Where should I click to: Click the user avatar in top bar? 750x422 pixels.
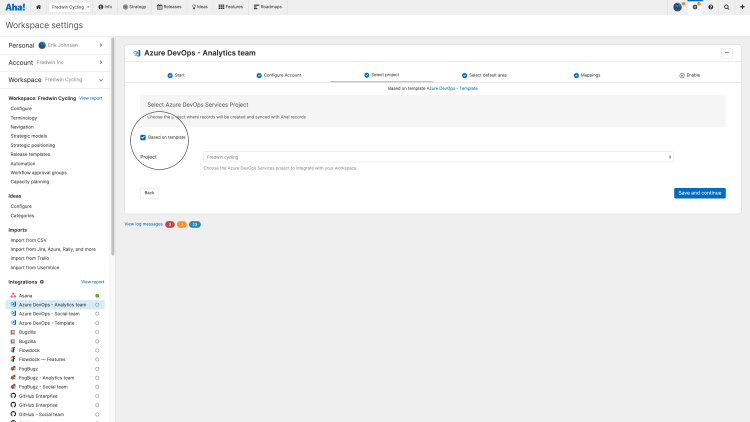pos(677,7)
